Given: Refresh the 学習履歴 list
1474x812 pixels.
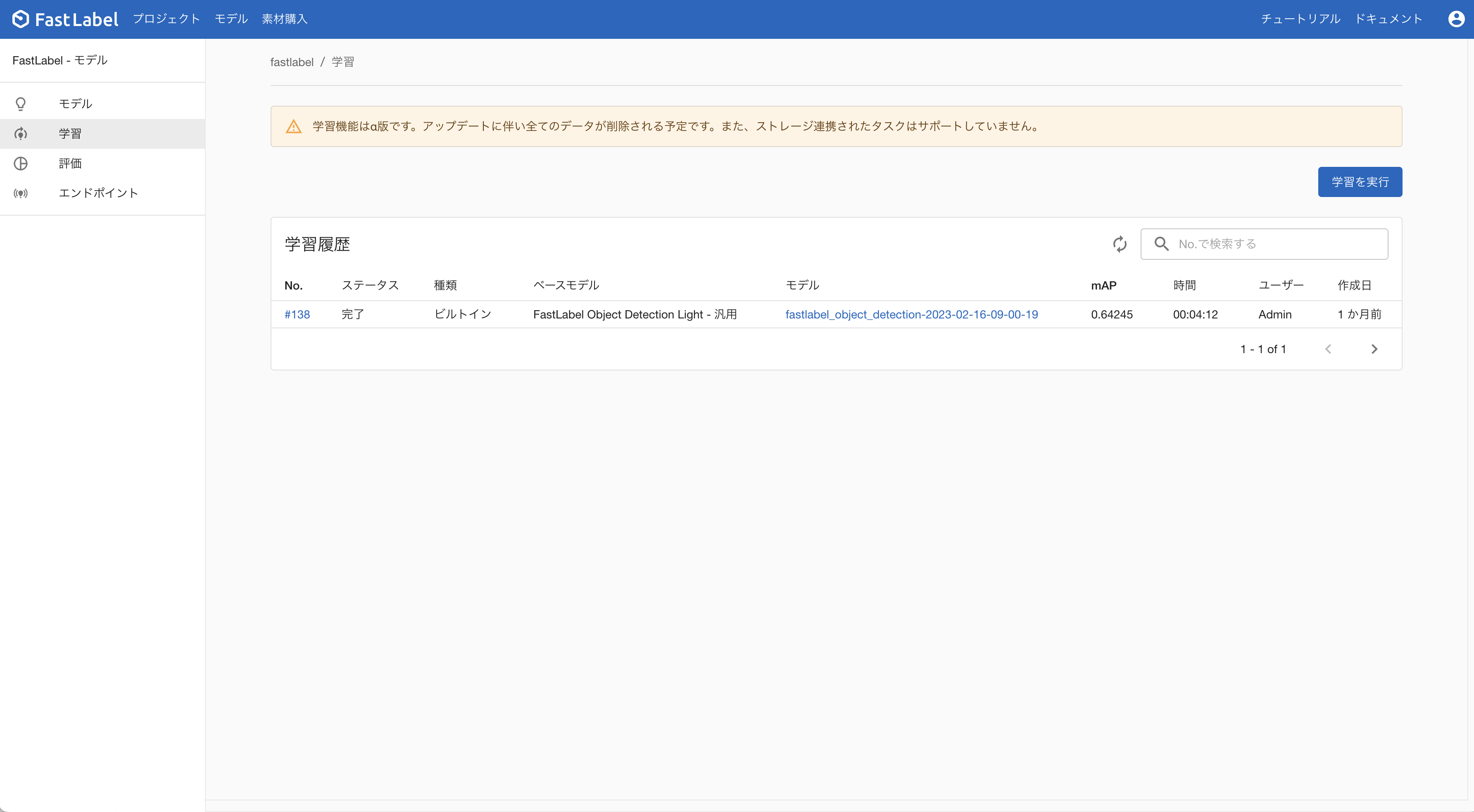Looking at the screenshot, I should click(x=1119, y=245).
